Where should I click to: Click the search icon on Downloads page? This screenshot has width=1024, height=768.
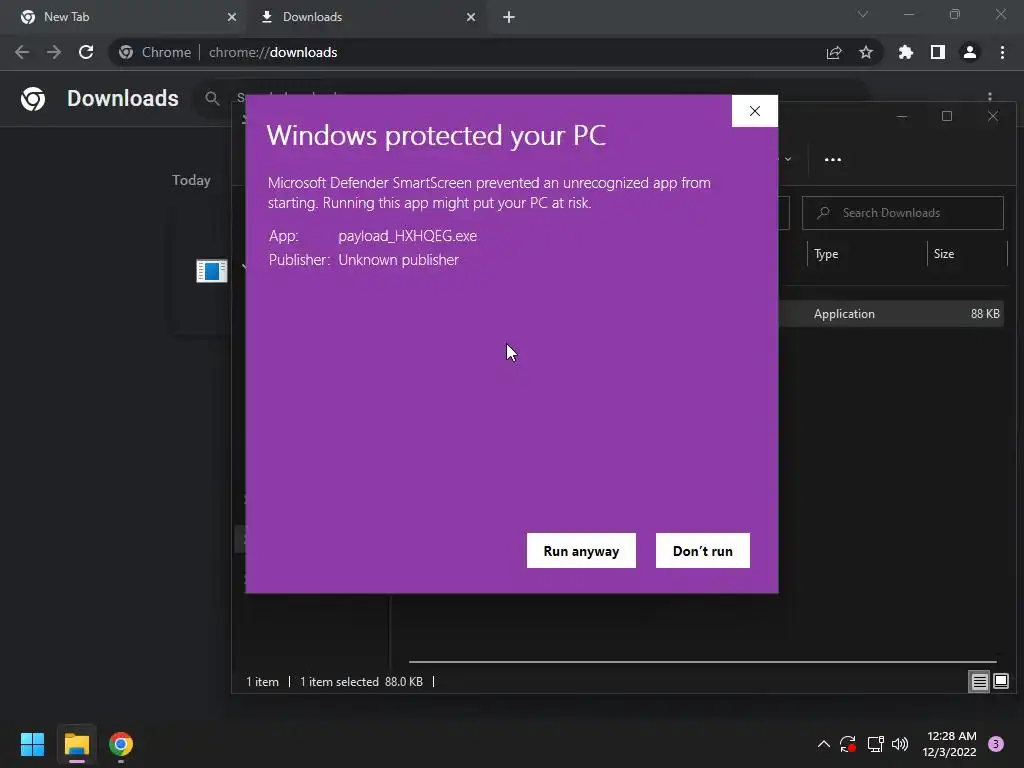click(x=212, y=99)
